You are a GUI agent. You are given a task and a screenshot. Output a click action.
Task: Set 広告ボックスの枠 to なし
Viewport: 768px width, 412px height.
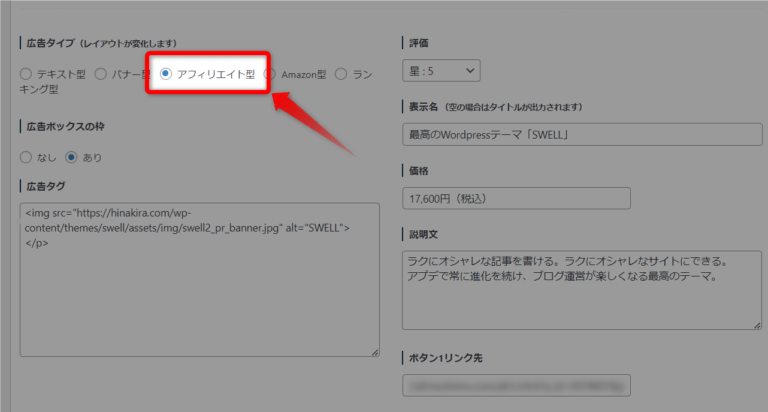pos(27,157)
